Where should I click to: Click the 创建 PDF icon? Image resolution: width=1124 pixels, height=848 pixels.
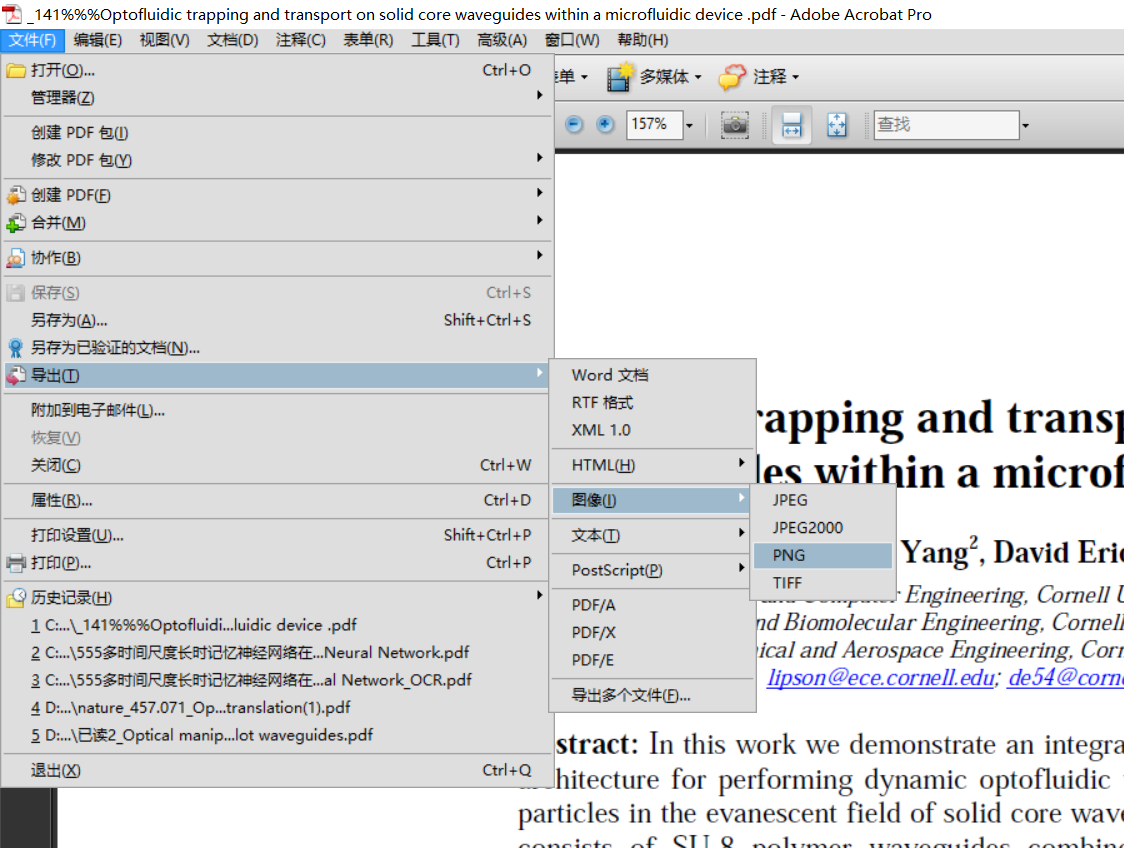tap(16, 195)
